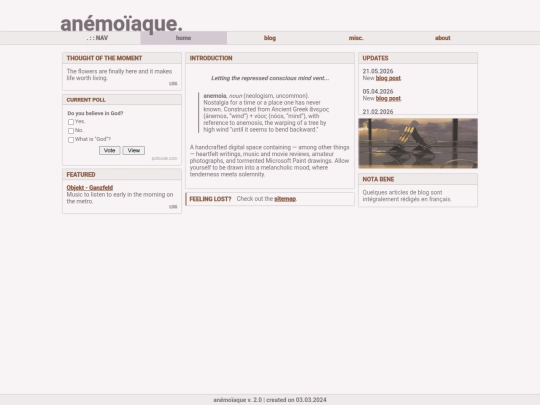Viewport: 540px width, 405px height.
Task: Open the LOG link under Thought of the Moment
Action: [173, 84]
